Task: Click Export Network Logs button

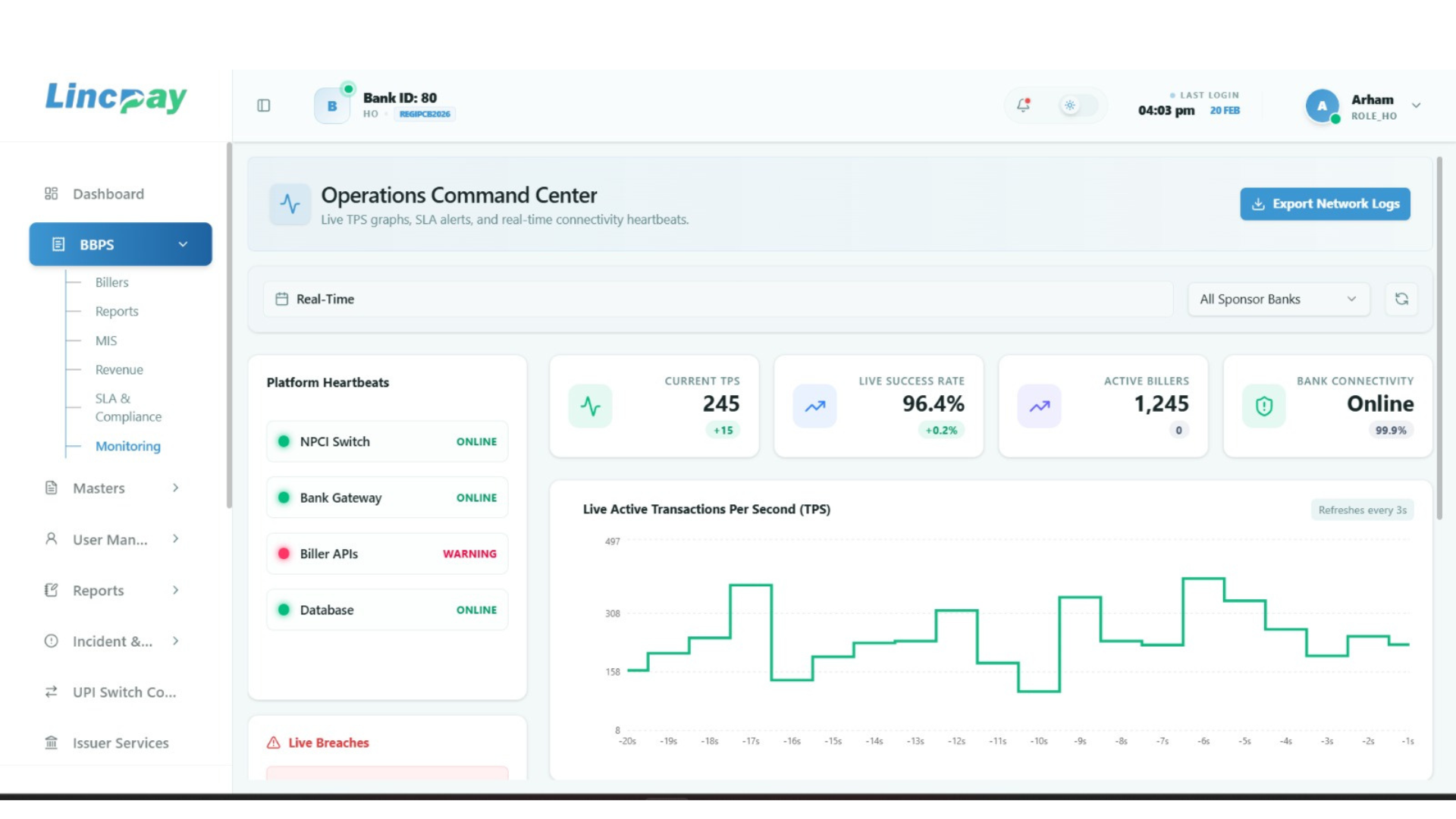Action: 1324,204
